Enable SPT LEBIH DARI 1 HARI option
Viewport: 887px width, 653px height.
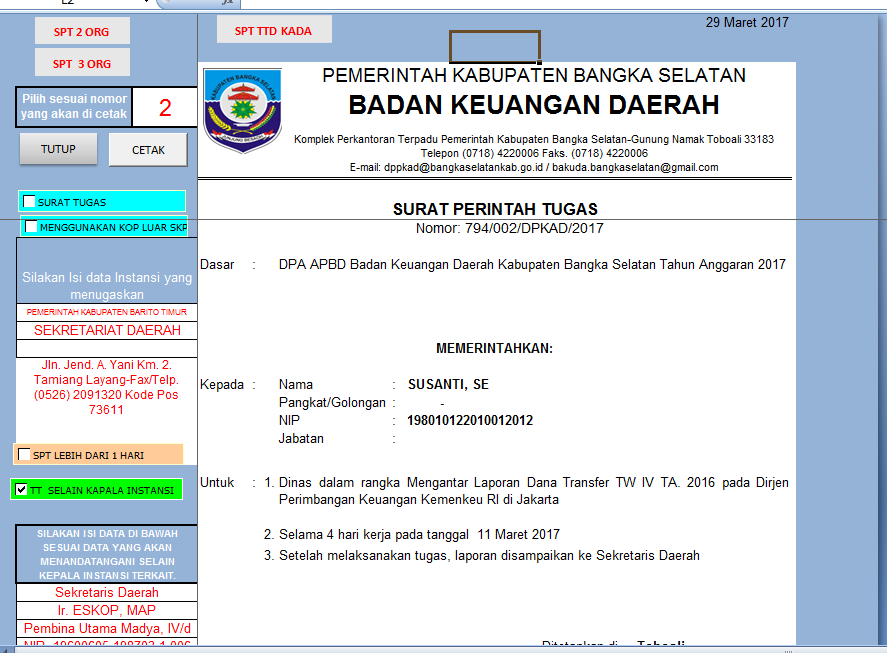coord(24,454)
